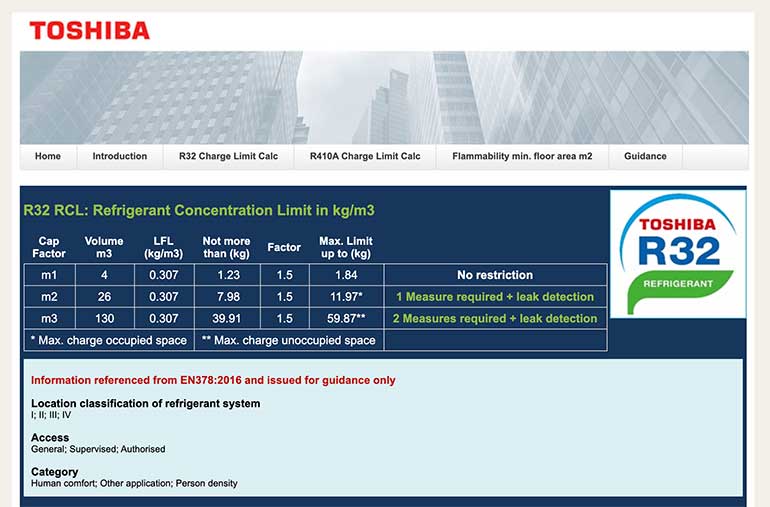Click the LFL (kg/m3) column header
The width and height of the screenshot is (770, 507).
point(164,247)
